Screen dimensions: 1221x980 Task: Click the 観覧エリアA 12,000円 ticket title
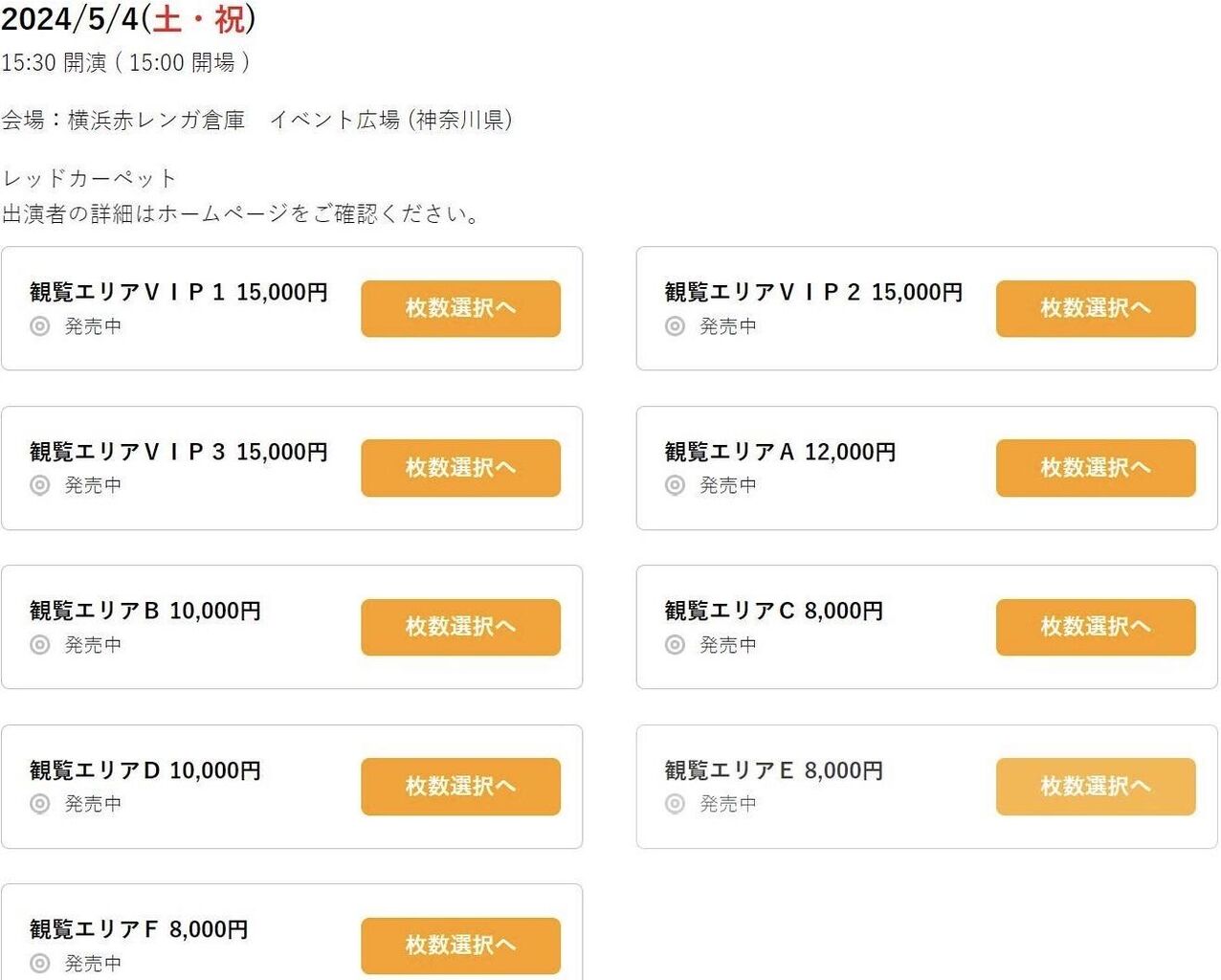pos(780,452)
